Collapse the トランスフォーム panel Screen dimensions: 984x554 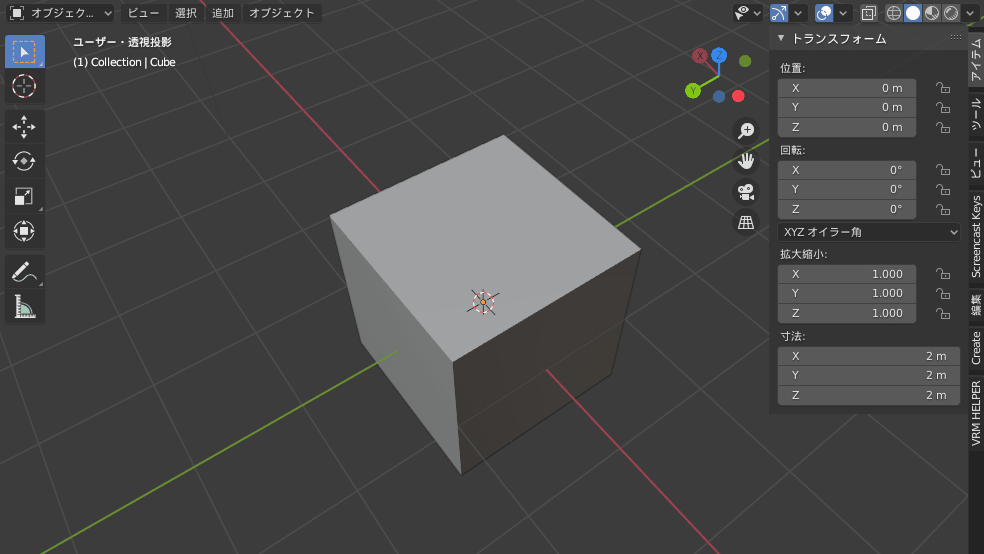coord(781,38)
